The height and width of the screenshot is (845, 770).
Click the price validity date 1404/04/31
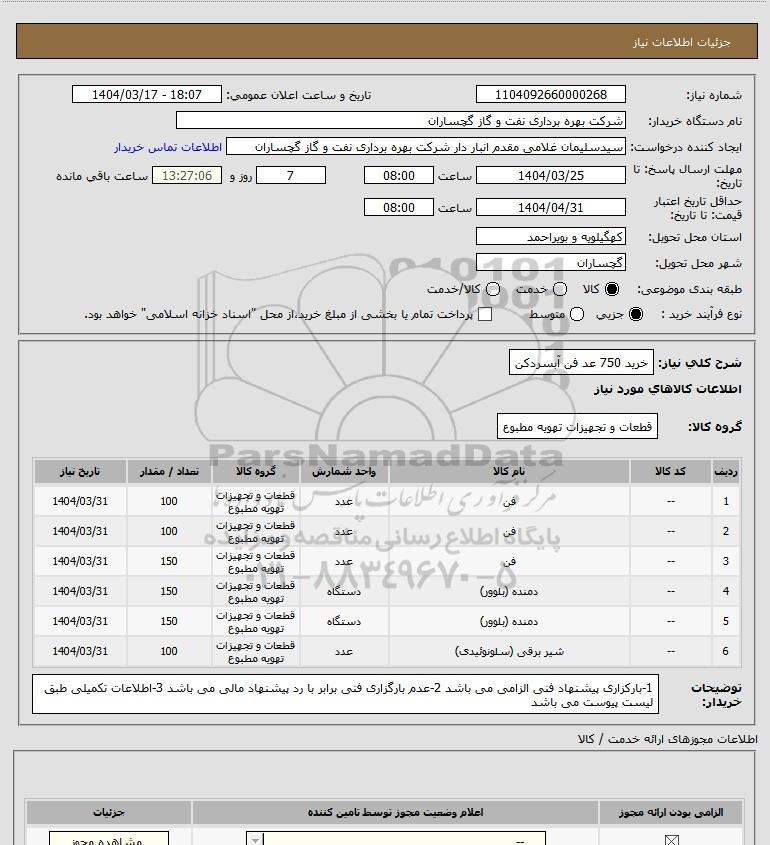tap(551, 207)
